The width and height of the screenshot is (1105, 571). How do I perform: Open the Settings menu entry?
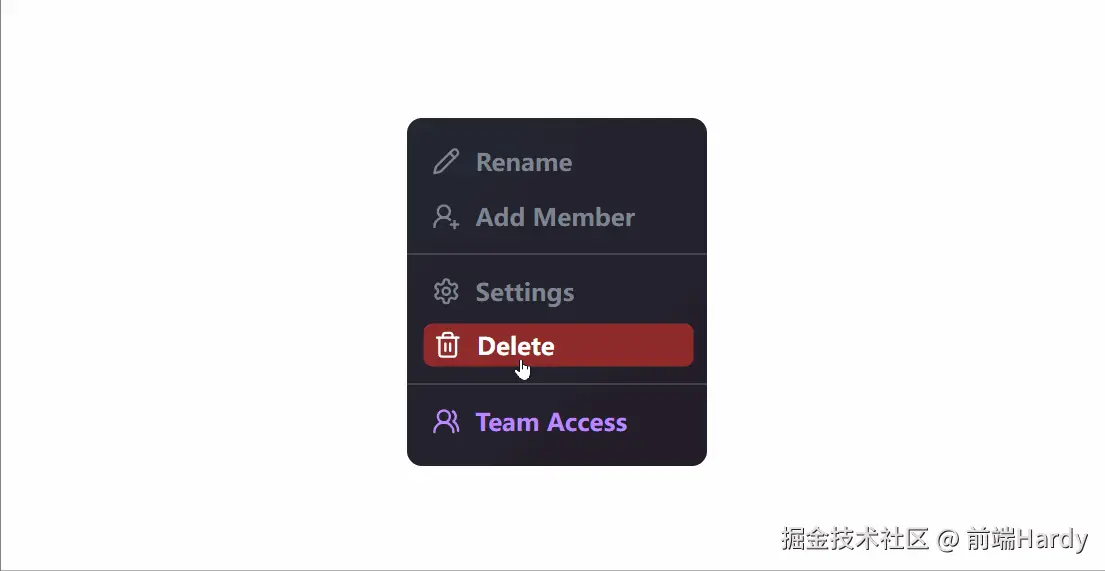point(525,292)
